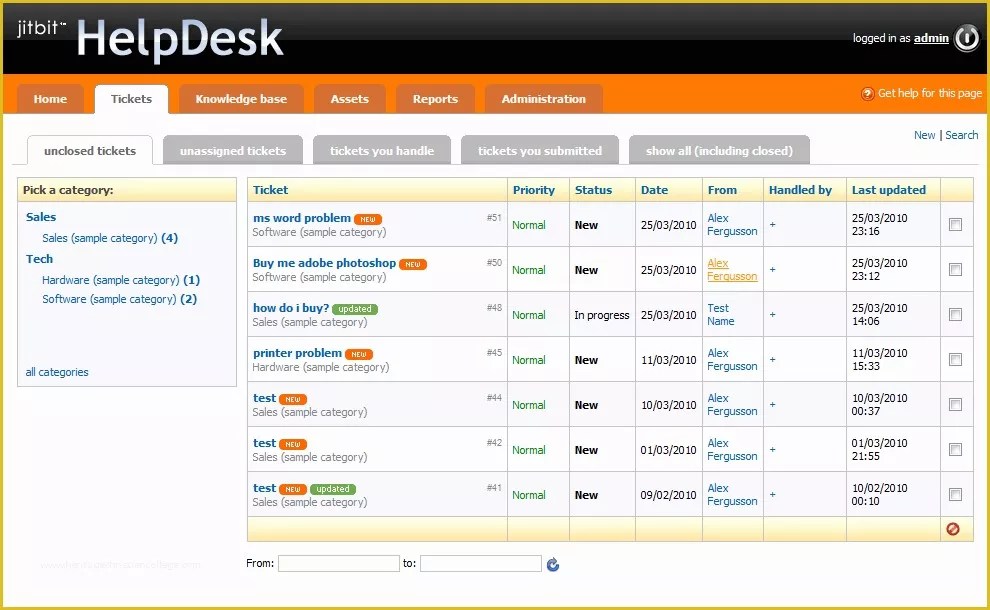
Task: Click the all categories link
Action: (x=57, y=372)
